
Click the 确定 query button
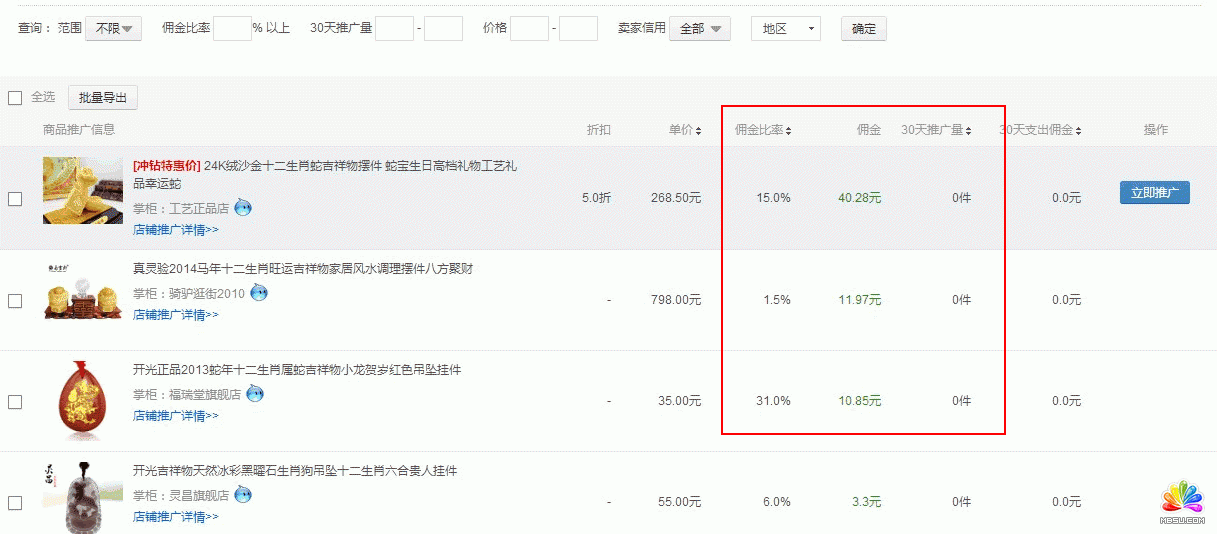point(863,29)
